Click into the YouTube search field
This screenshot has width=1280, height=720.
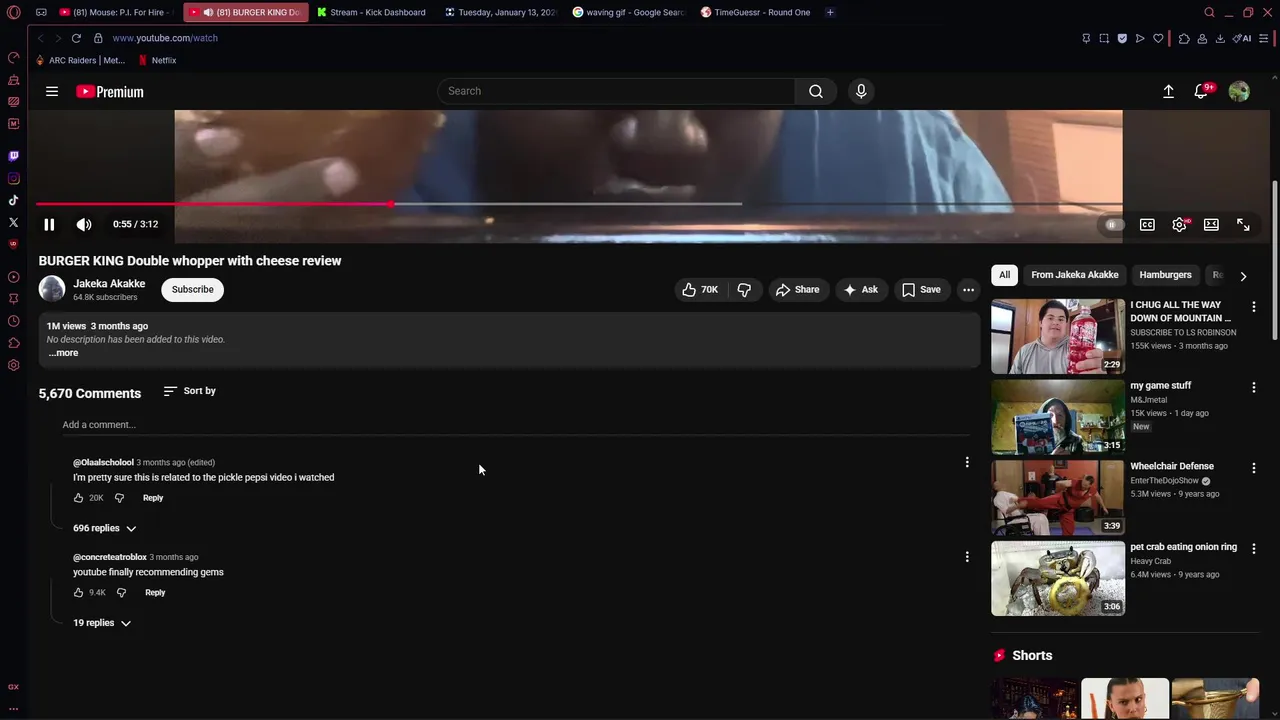[616, 91]
